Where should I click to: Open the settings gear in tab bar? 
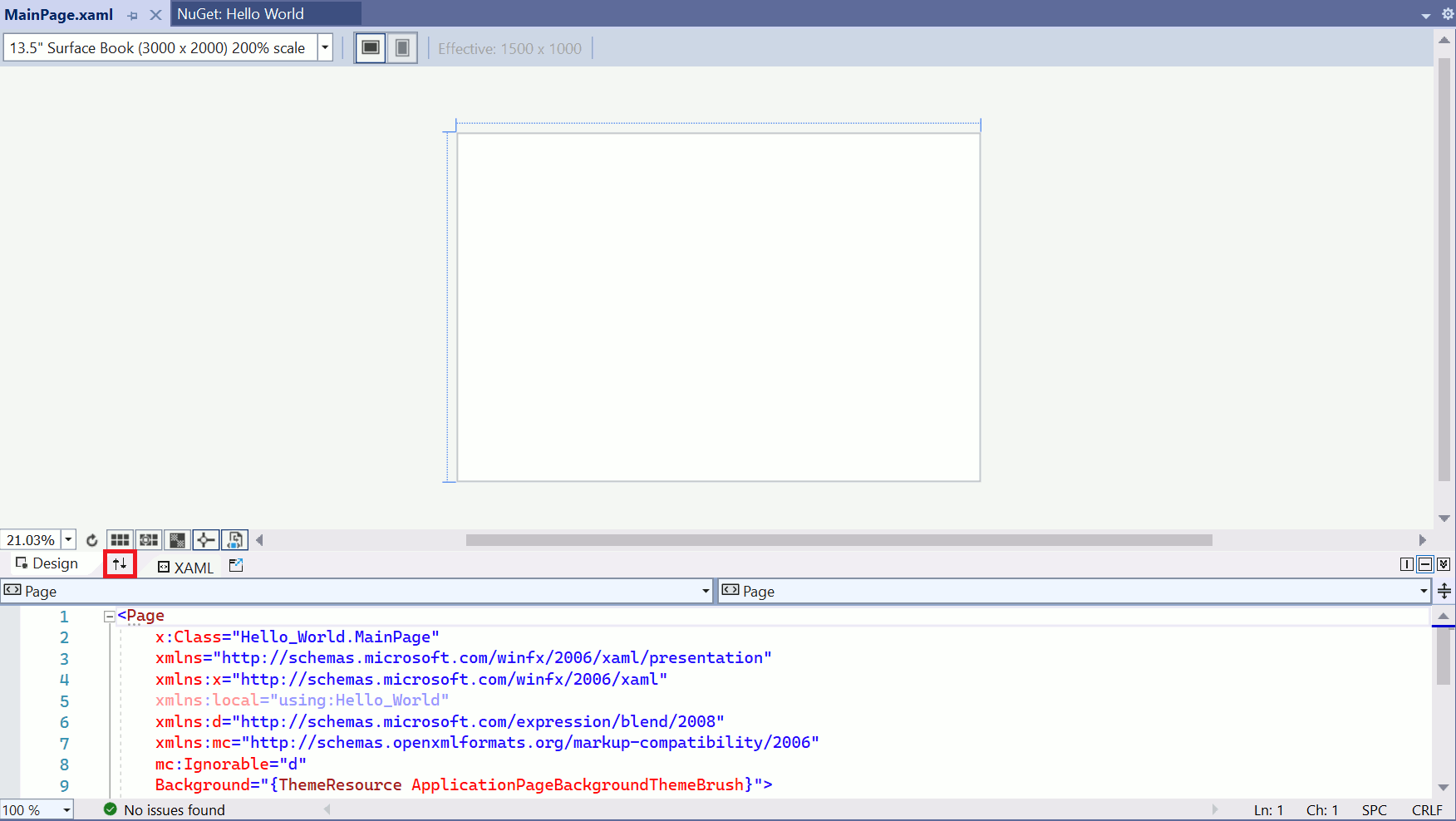click(x=1447, y=14)
